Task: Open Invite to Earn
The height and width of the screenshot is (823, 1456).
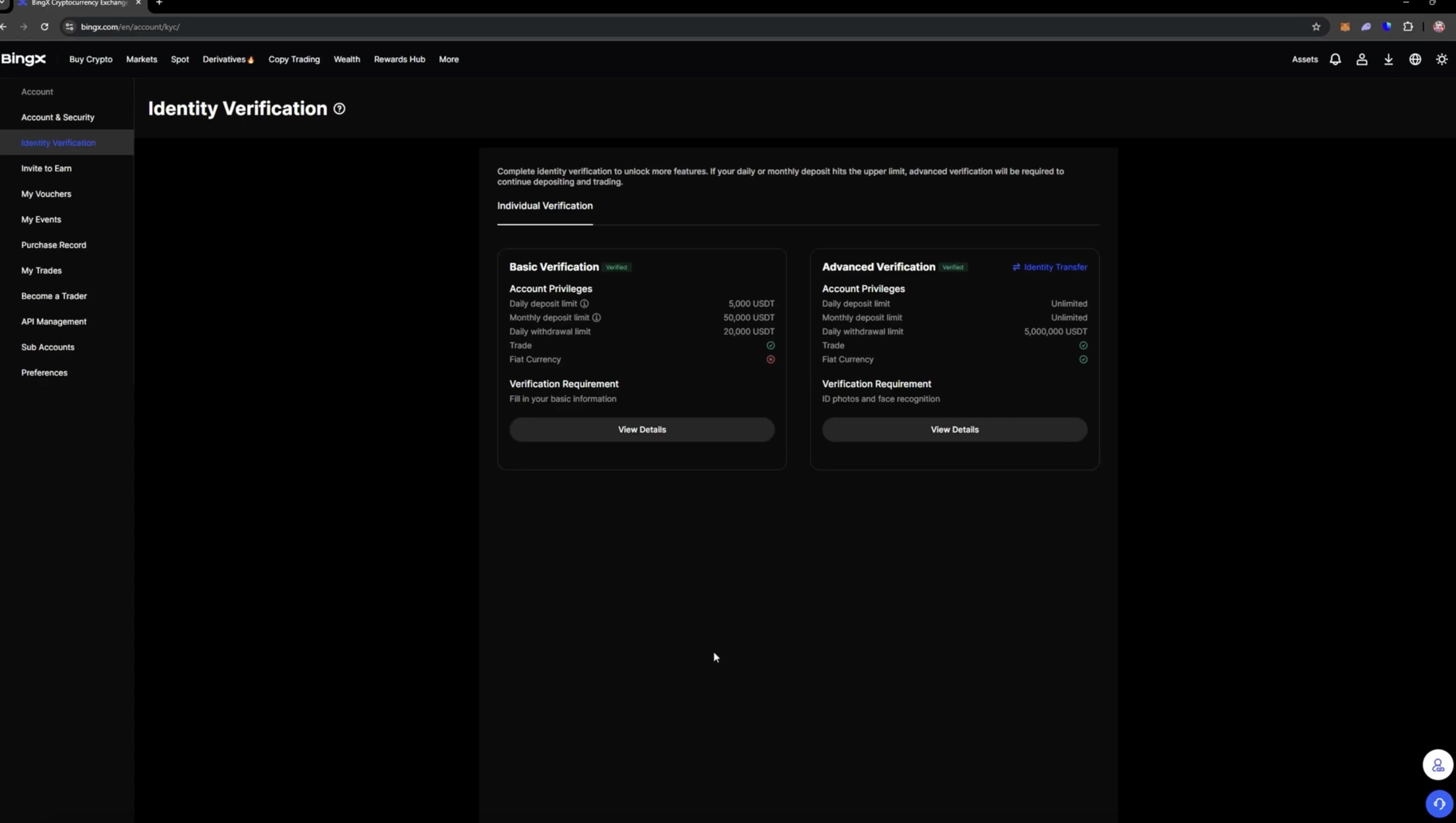Action: pyautogui.click(x=47, y=169)
